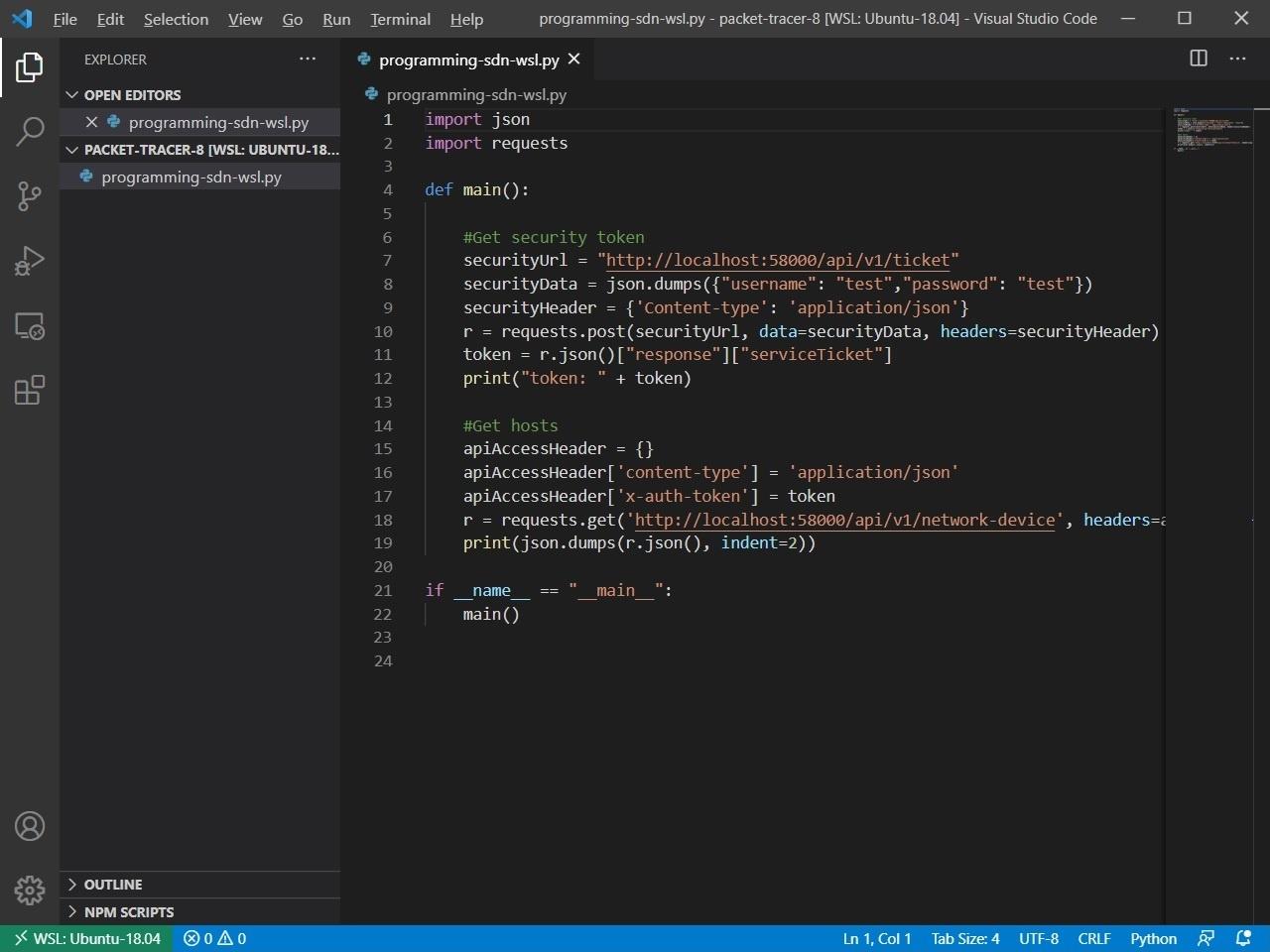Open the Manage gear menu
This screenshot has height=952, width=1270.
point(30,890)
